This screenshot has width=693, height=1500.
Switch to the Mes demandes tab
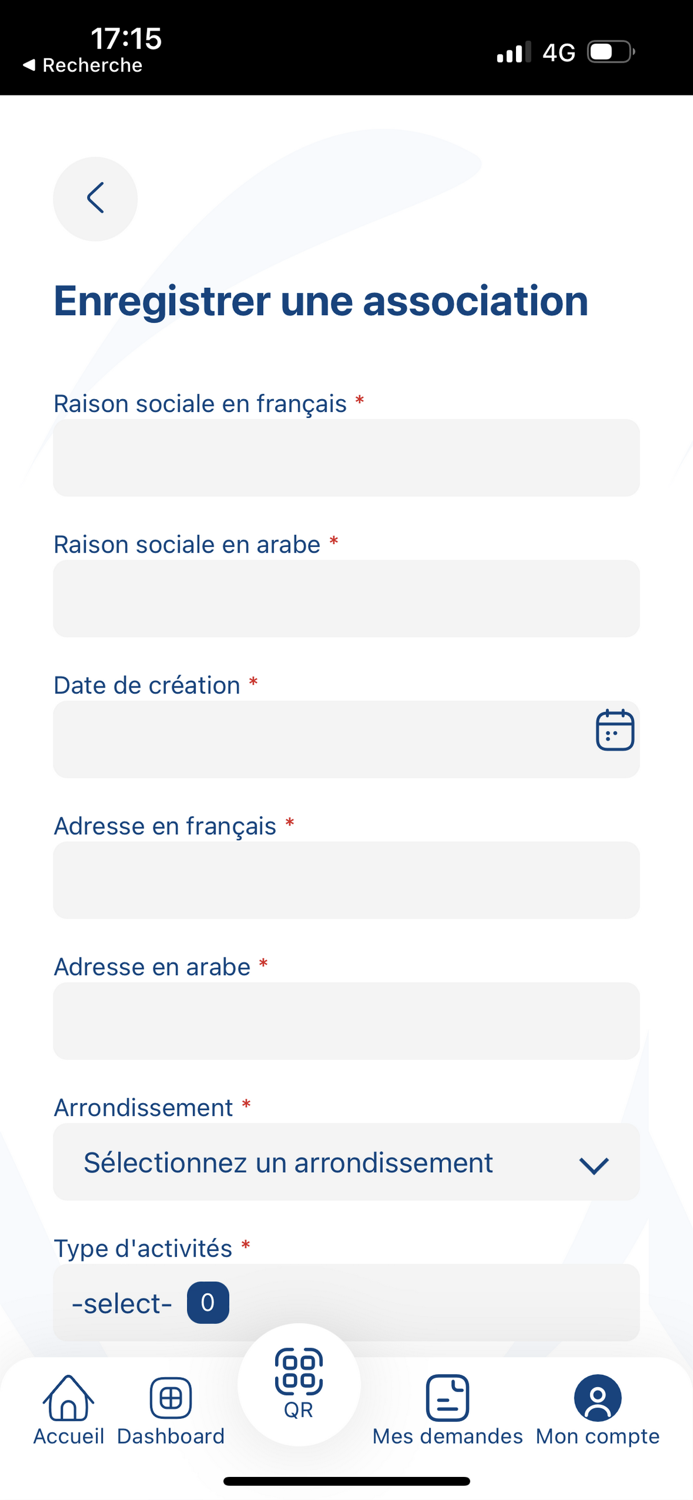pos(447,1410)
